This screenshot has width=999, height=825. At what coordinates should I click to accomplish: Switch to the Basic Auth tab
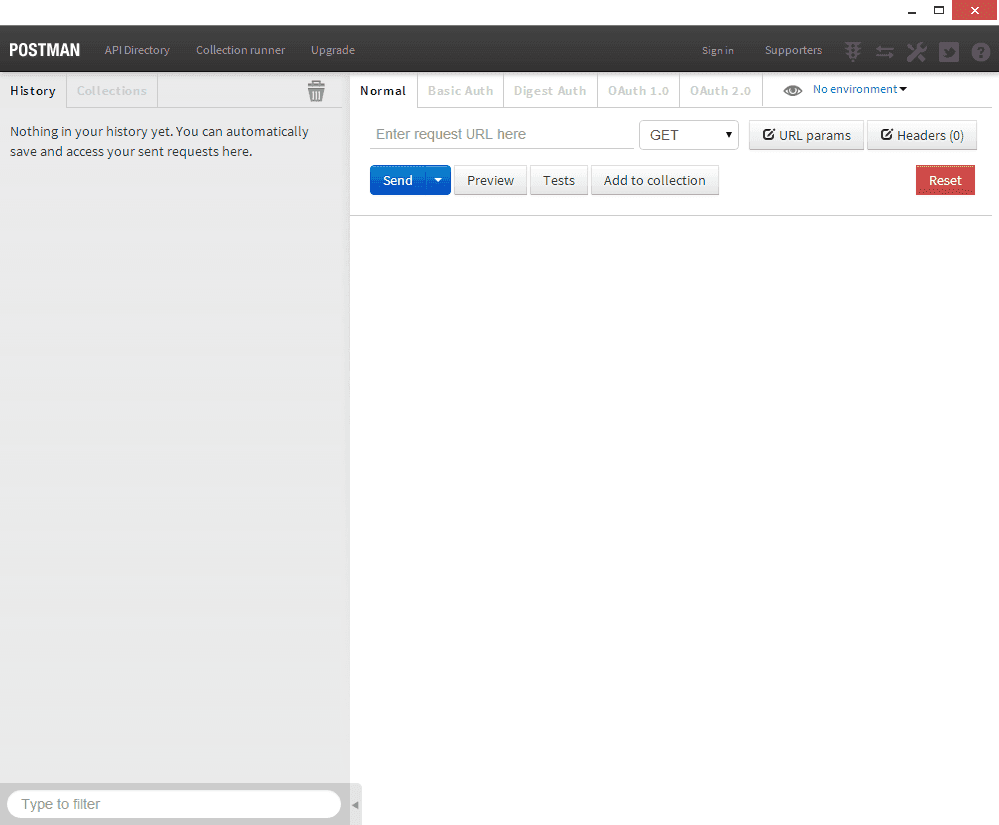[460, 90]
